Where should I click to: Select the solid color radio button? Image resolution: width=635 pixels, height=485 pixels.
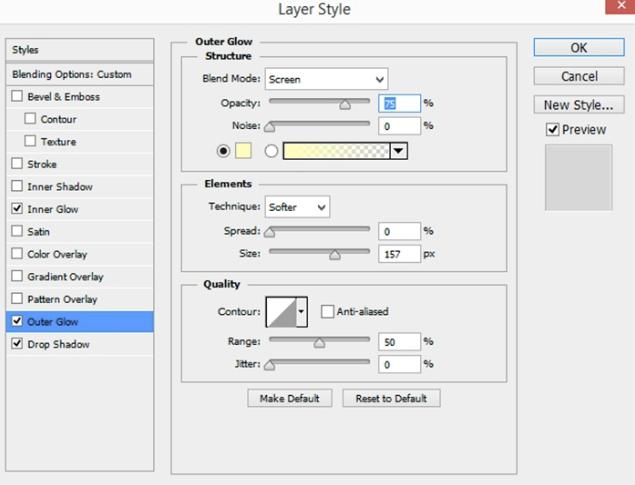[223, 151]
